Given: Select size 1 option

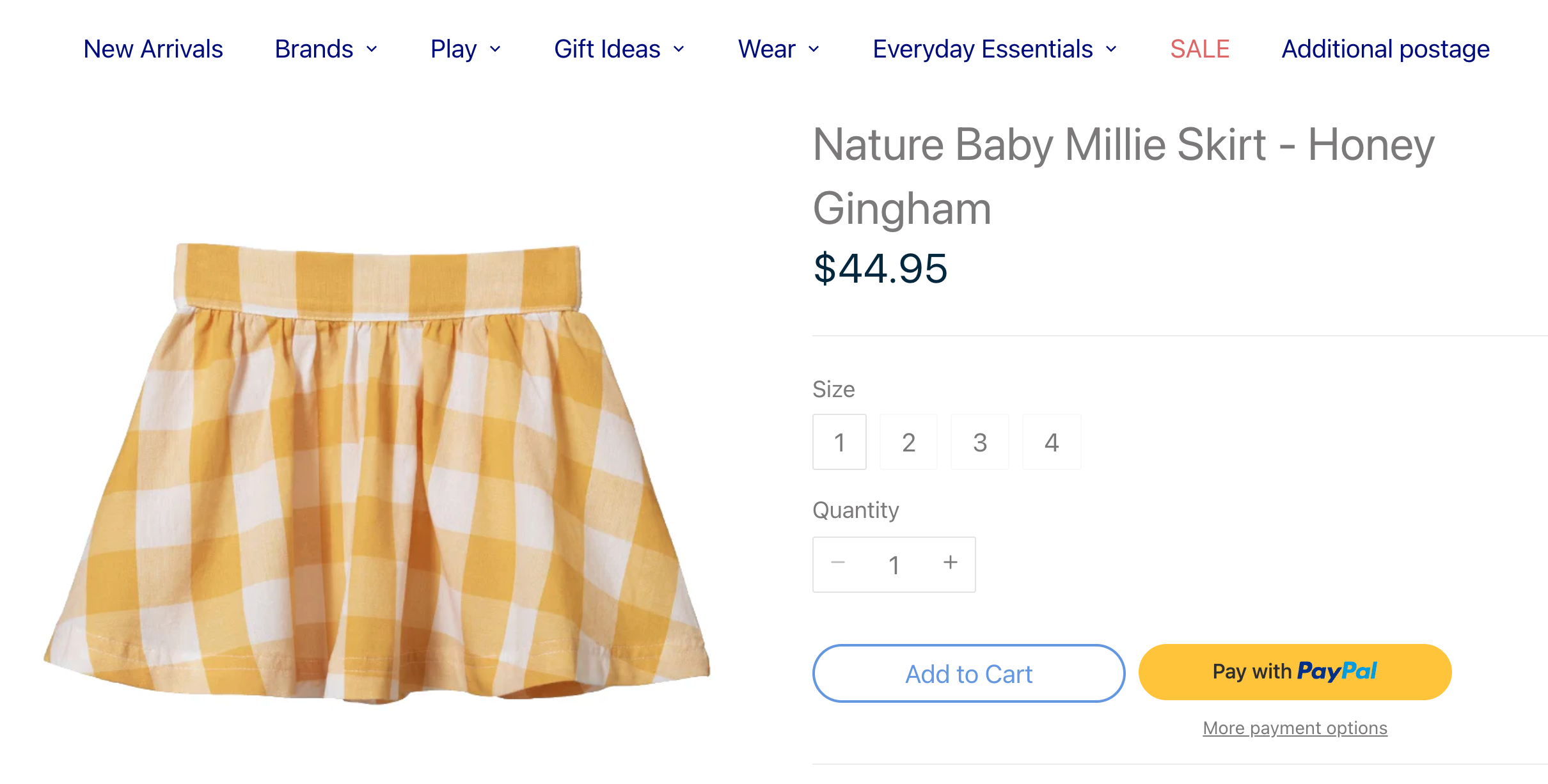Looking at the screenshot, I should click(839, 442).
